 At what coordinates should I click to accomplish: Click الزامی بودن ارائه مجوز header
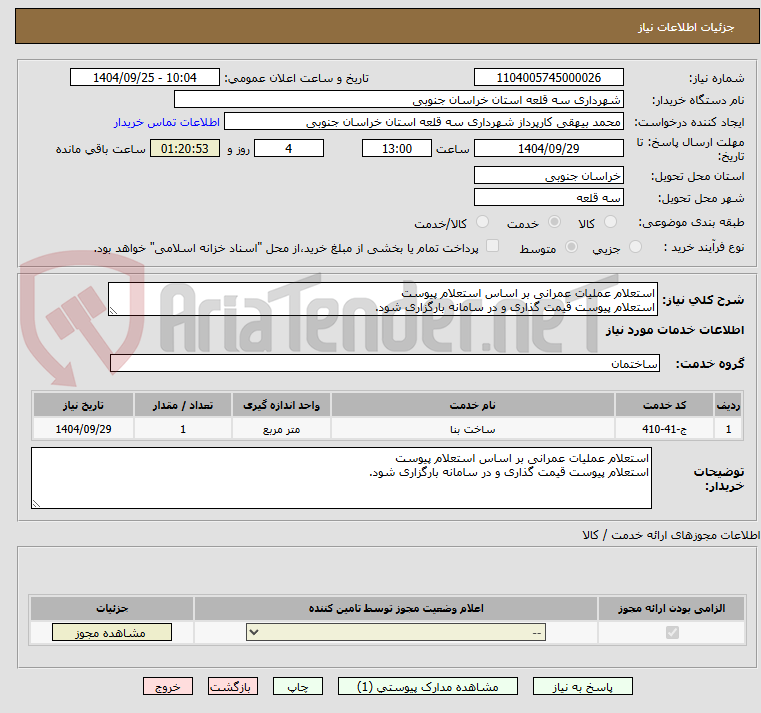pyautogui.click(x=672, y=608)
